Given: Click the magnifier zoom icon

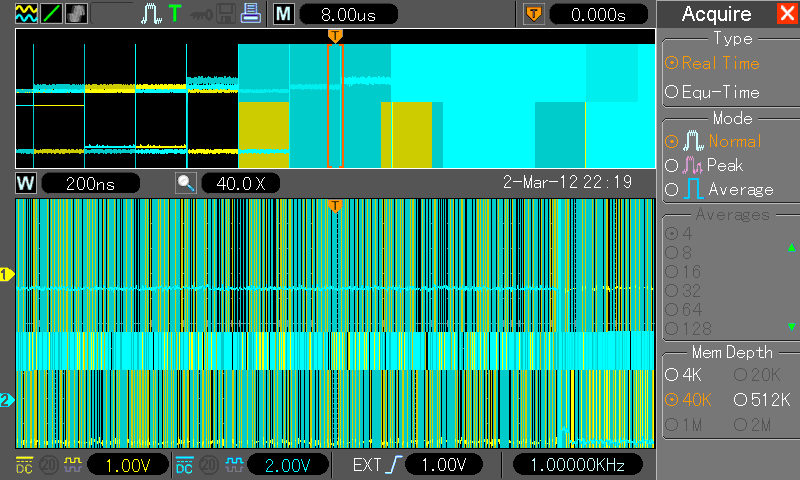Looking at the screenshot, I should pyautogui.click(x=186, y=183).
